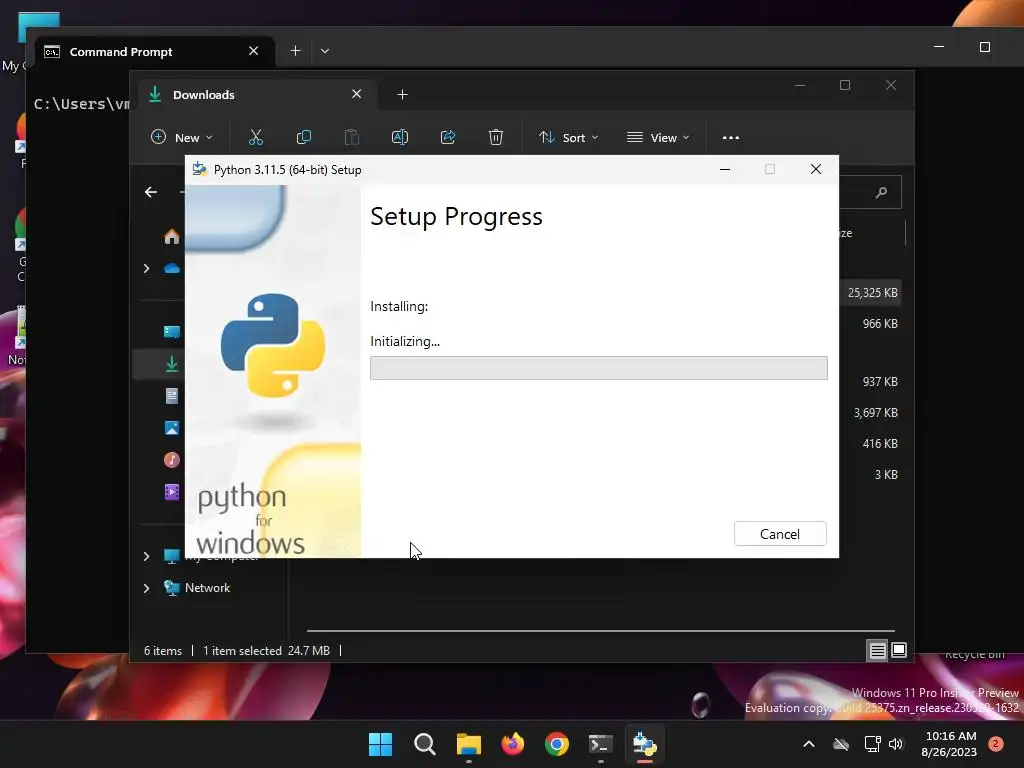
Task: Open the terminal profiles dropdown
Action: (x=325, y=51)
